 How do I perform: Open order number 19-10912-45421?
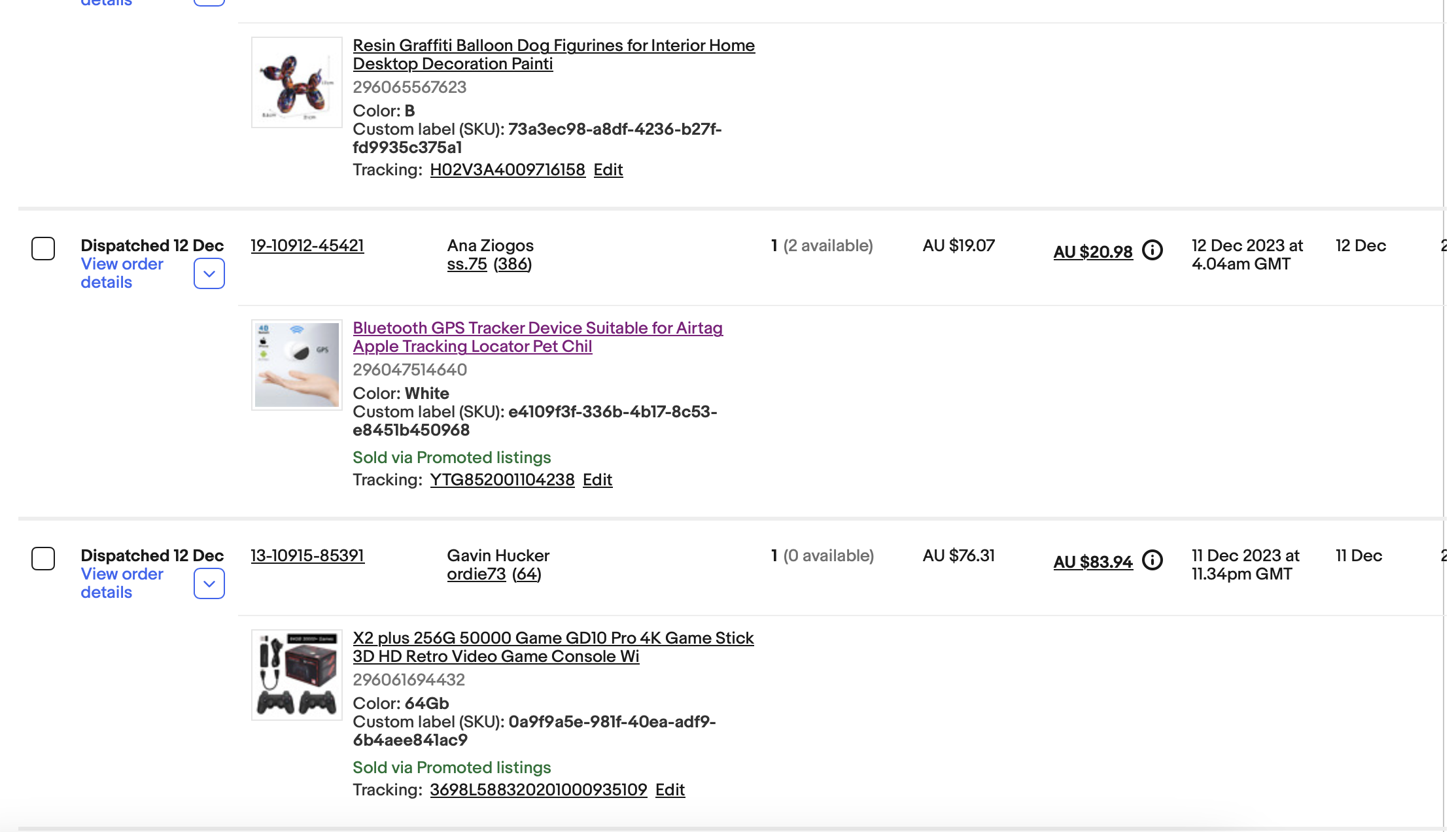point(307,246)
